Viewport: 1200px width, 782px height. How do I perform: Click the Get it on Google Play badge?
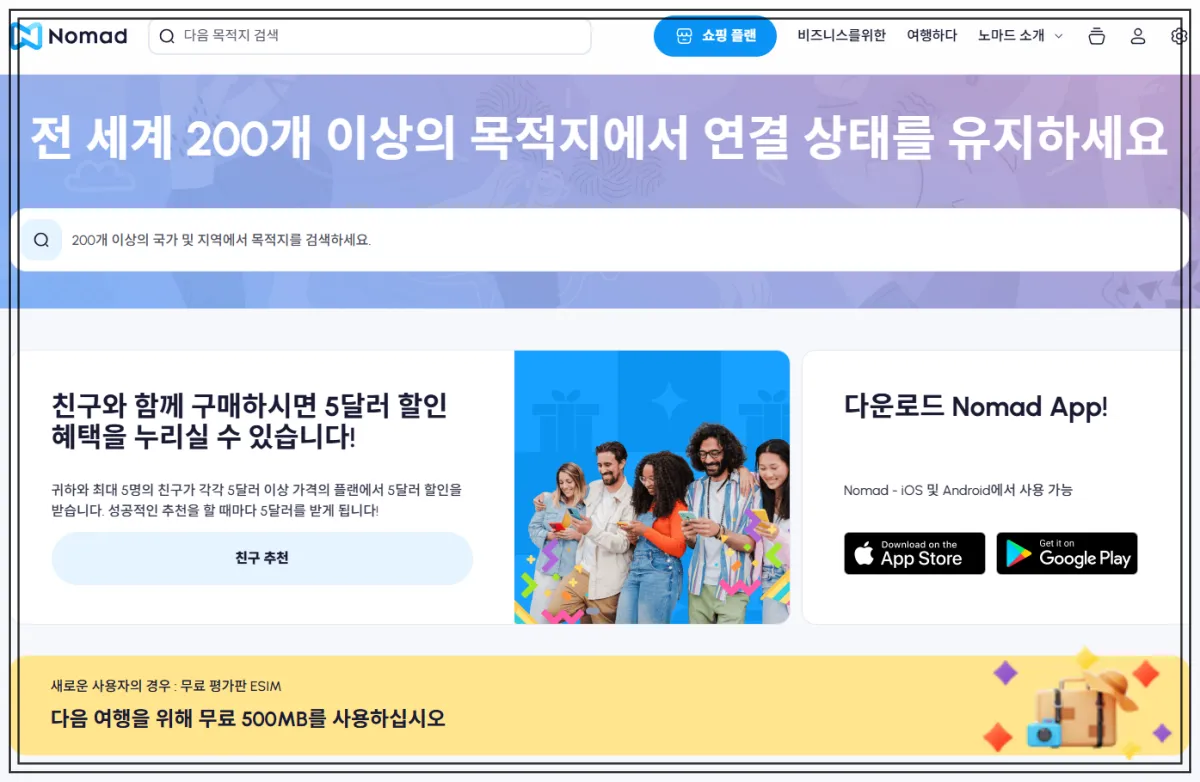tap(1067, 553)
